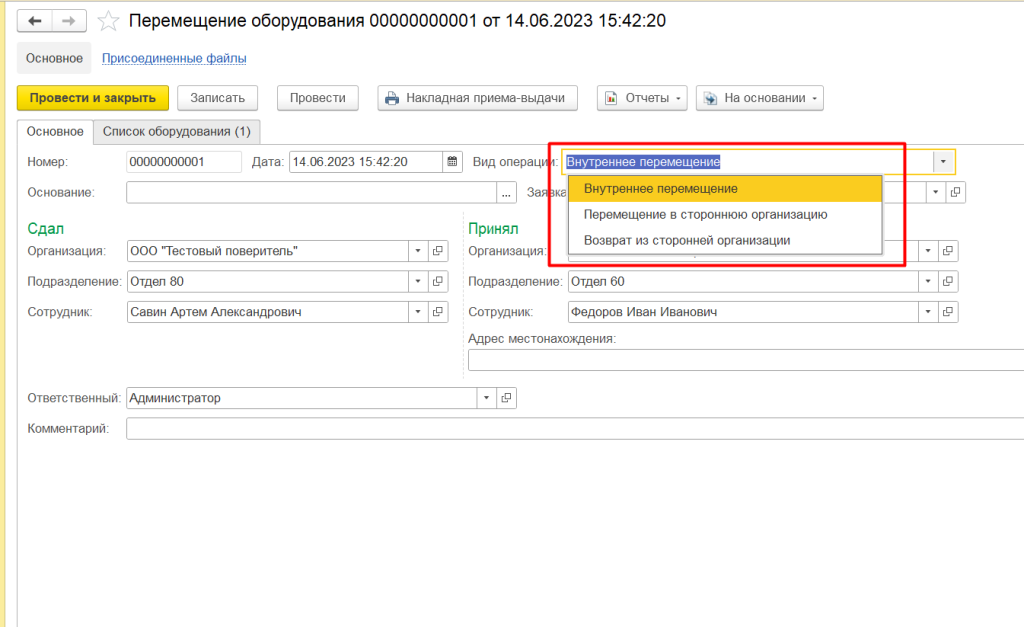The height and width of the screenshot is (627, 1024).
Task: Open the Отчеты menu
Action: (642, 98)
